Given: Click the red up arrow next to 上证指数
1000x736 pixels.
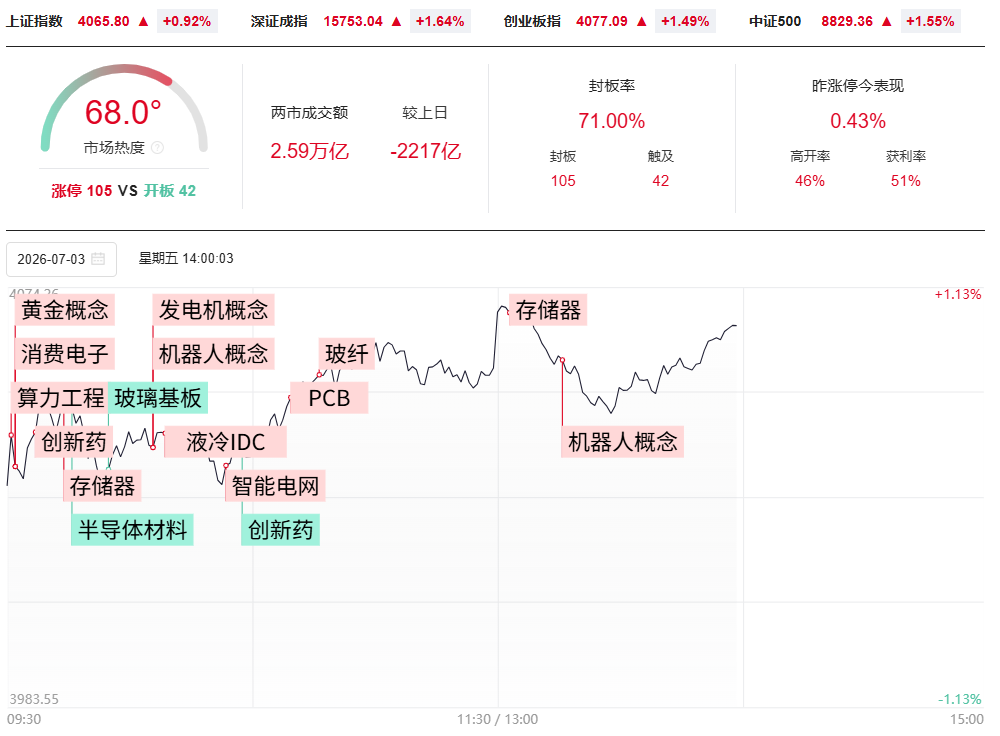Looking at the screenshot, I should click(x=143, y=22).
